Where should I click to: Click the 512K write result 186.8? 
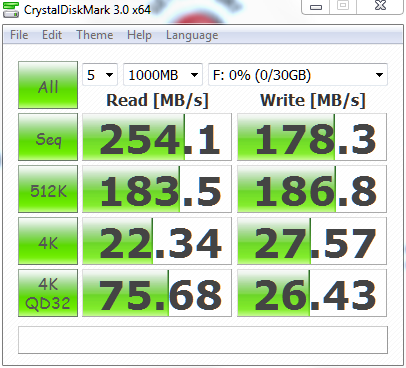[312, 189]
